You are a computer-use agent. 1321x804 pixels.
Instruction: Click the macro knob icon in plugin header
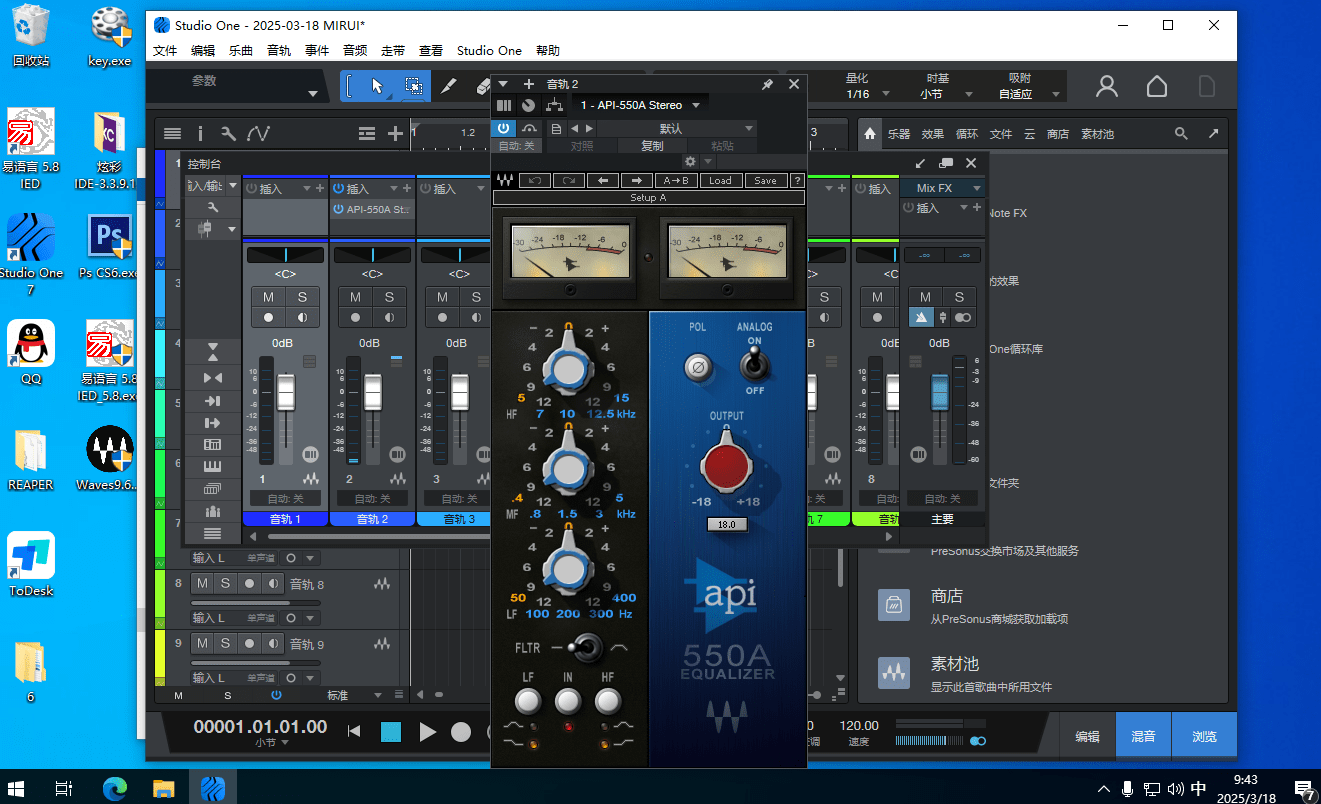528,105
